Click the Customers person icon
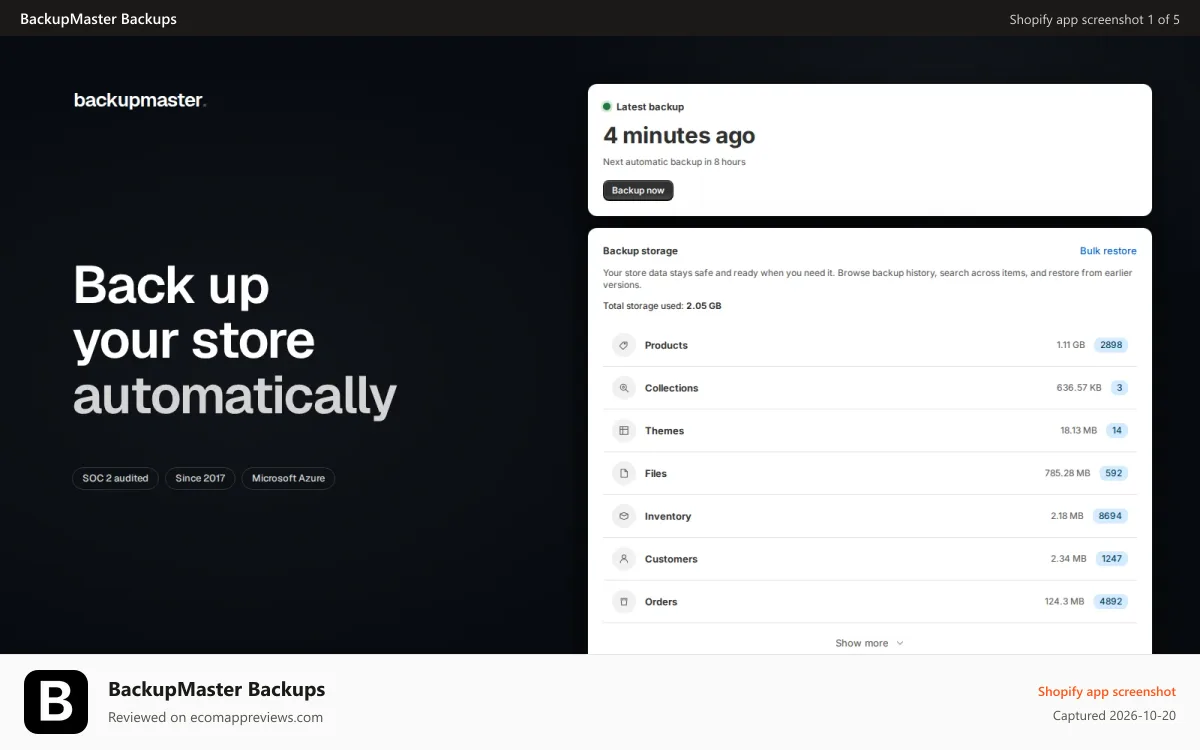Screen dimensions: 1200x750 (624, 559)
